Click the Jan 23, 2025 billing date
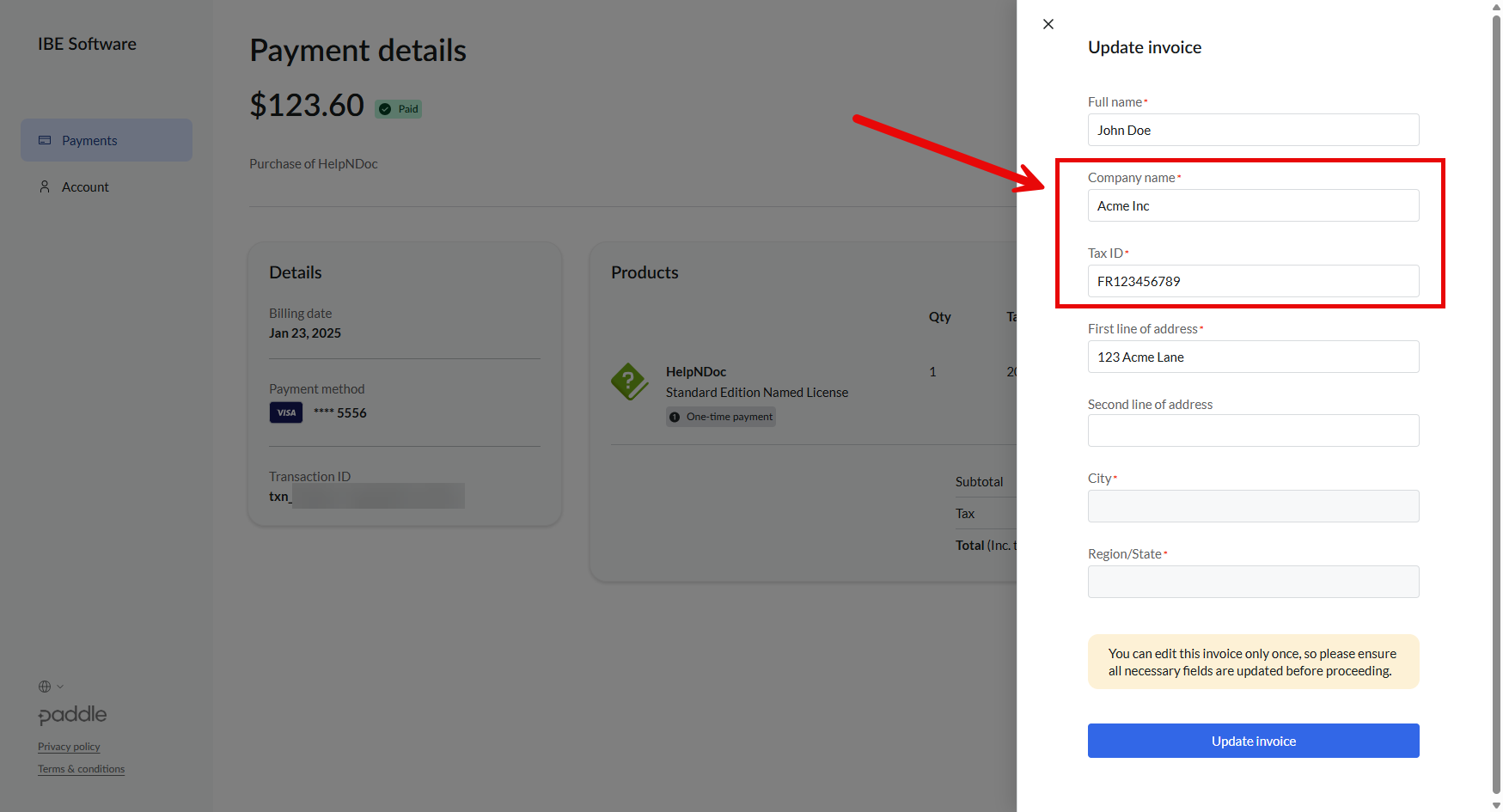Screen dimensions: 1503x812 (x=305, y=333)
